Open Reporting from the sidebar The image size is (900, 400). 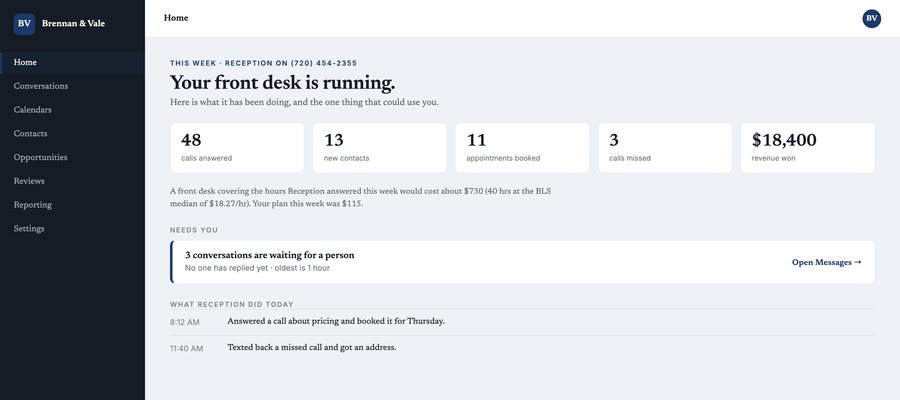click(x=72, y=205)
